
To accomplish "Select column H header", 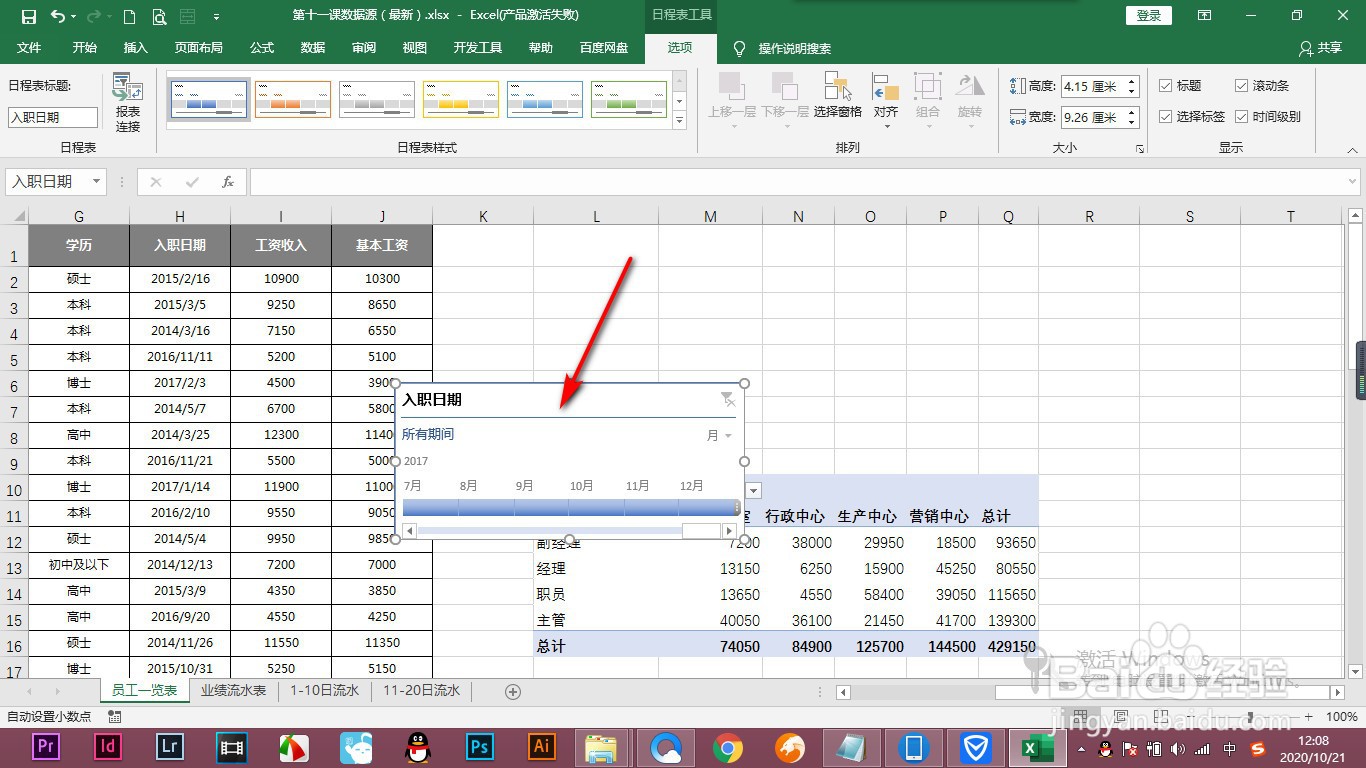I will coord(180,216).
